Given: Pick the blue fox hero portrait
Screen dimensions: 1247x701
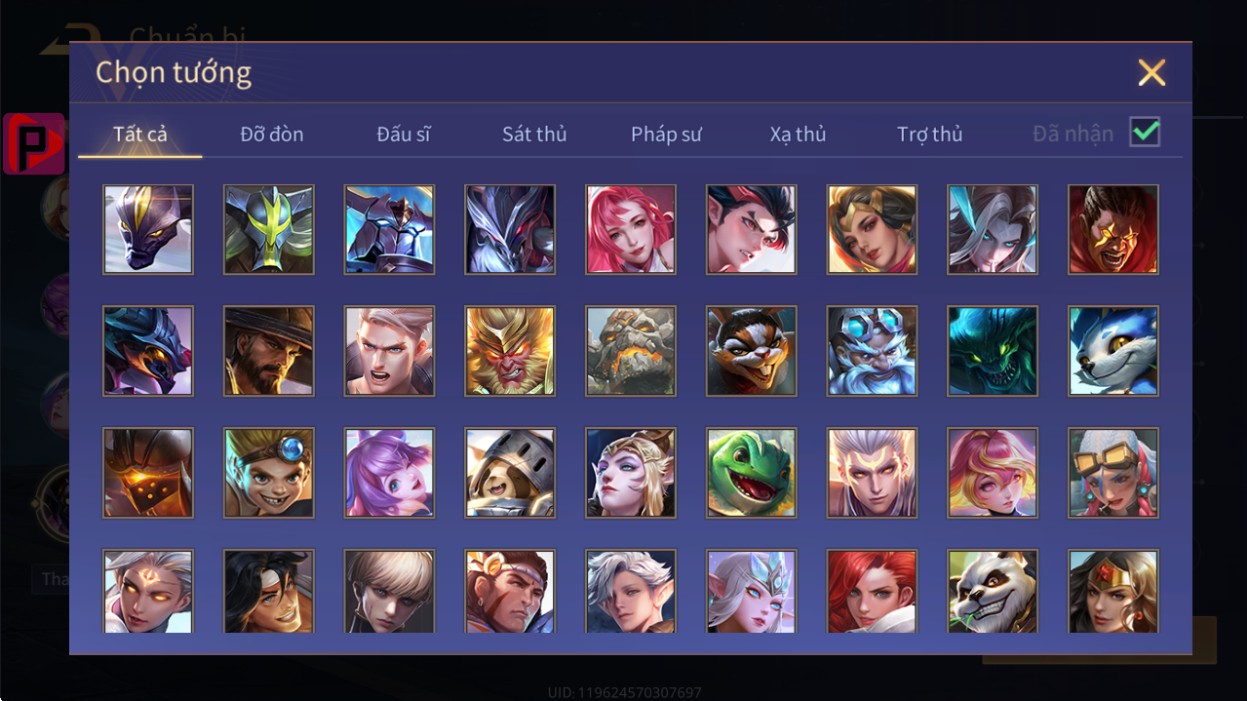Looking at the screenshot, I should [x=1113, y=351].
